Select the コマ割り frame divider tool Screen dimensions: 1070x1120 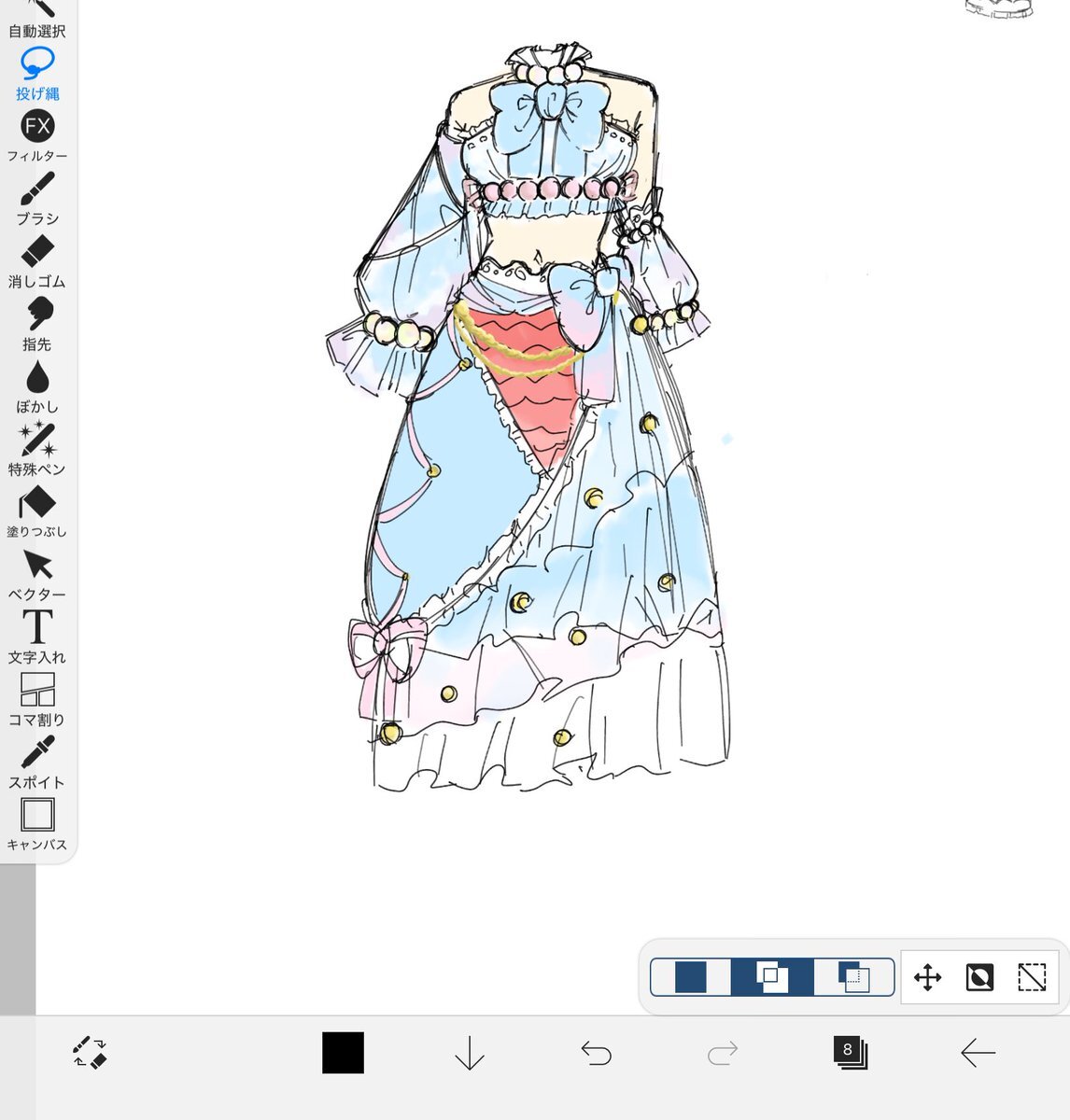[37, 699]
